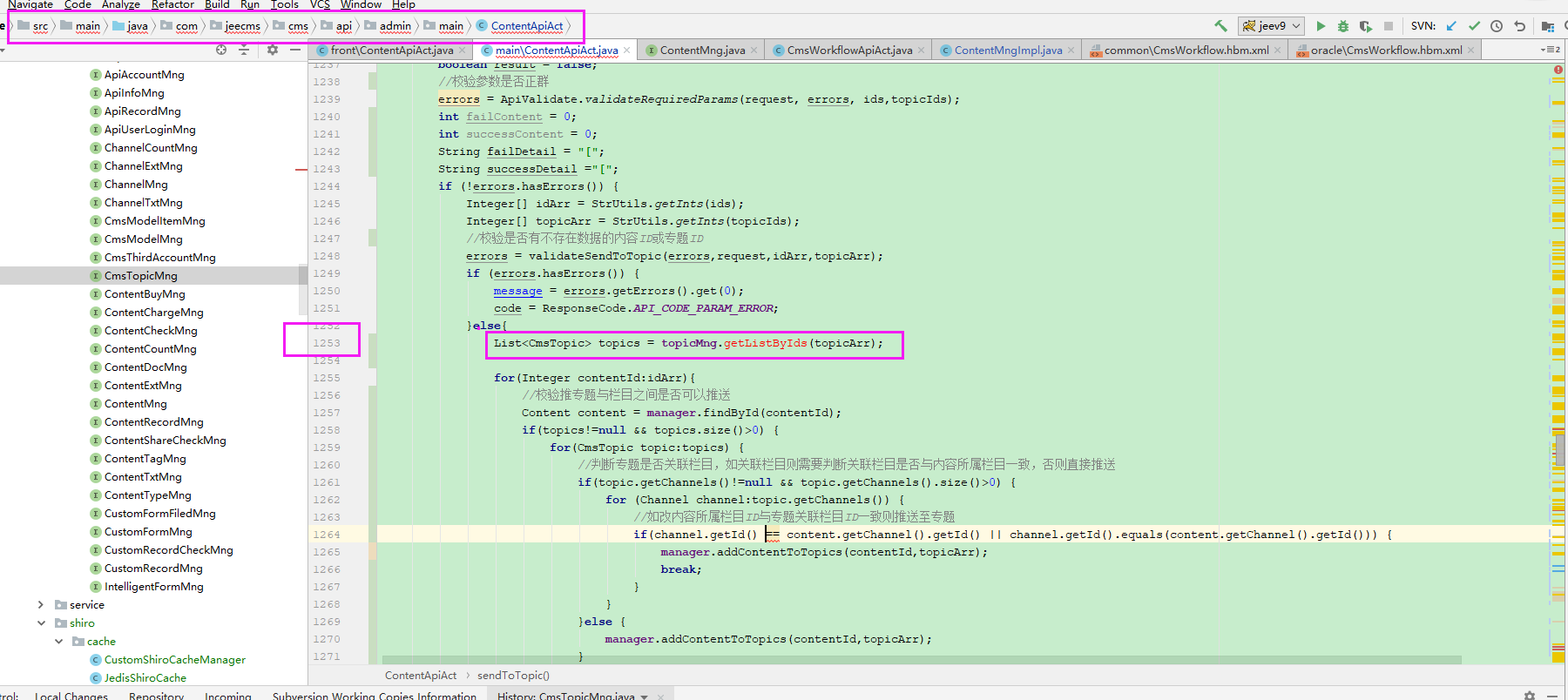Expand the service folder
The width and height of the screenshot is (1568, 700).
click(x=41, y=605)
